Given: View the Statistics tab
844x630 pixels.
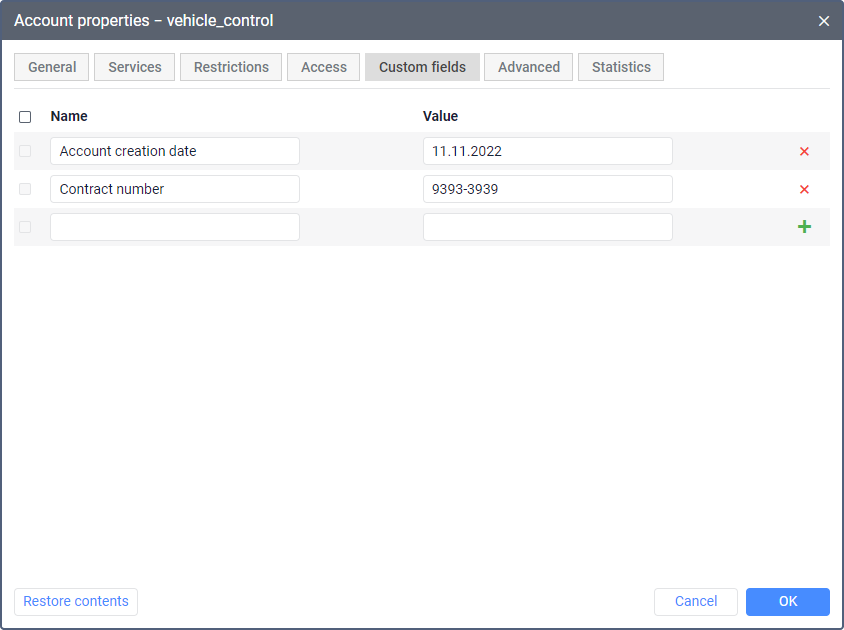Looking at the screenshot, I should (621, 67).
